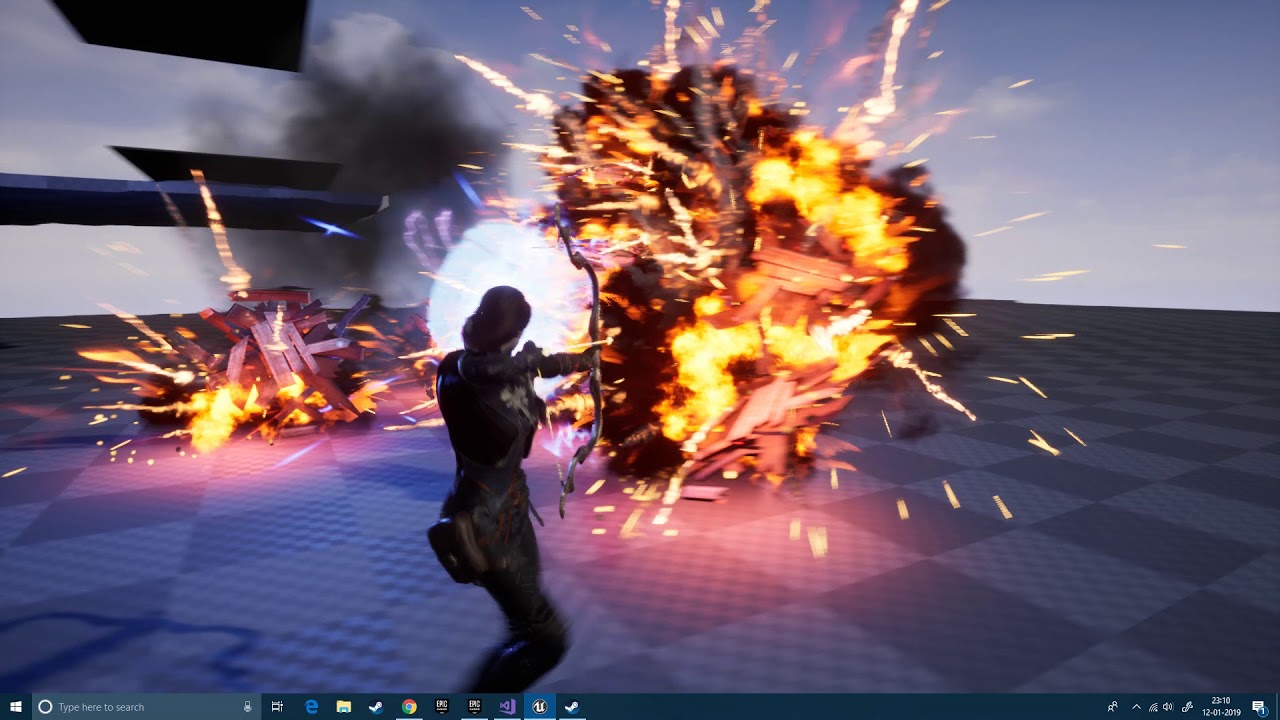Open the Epic Games icon beside Visual Studio
This screenshot has height=720, width=1280.
coord(474,707)
